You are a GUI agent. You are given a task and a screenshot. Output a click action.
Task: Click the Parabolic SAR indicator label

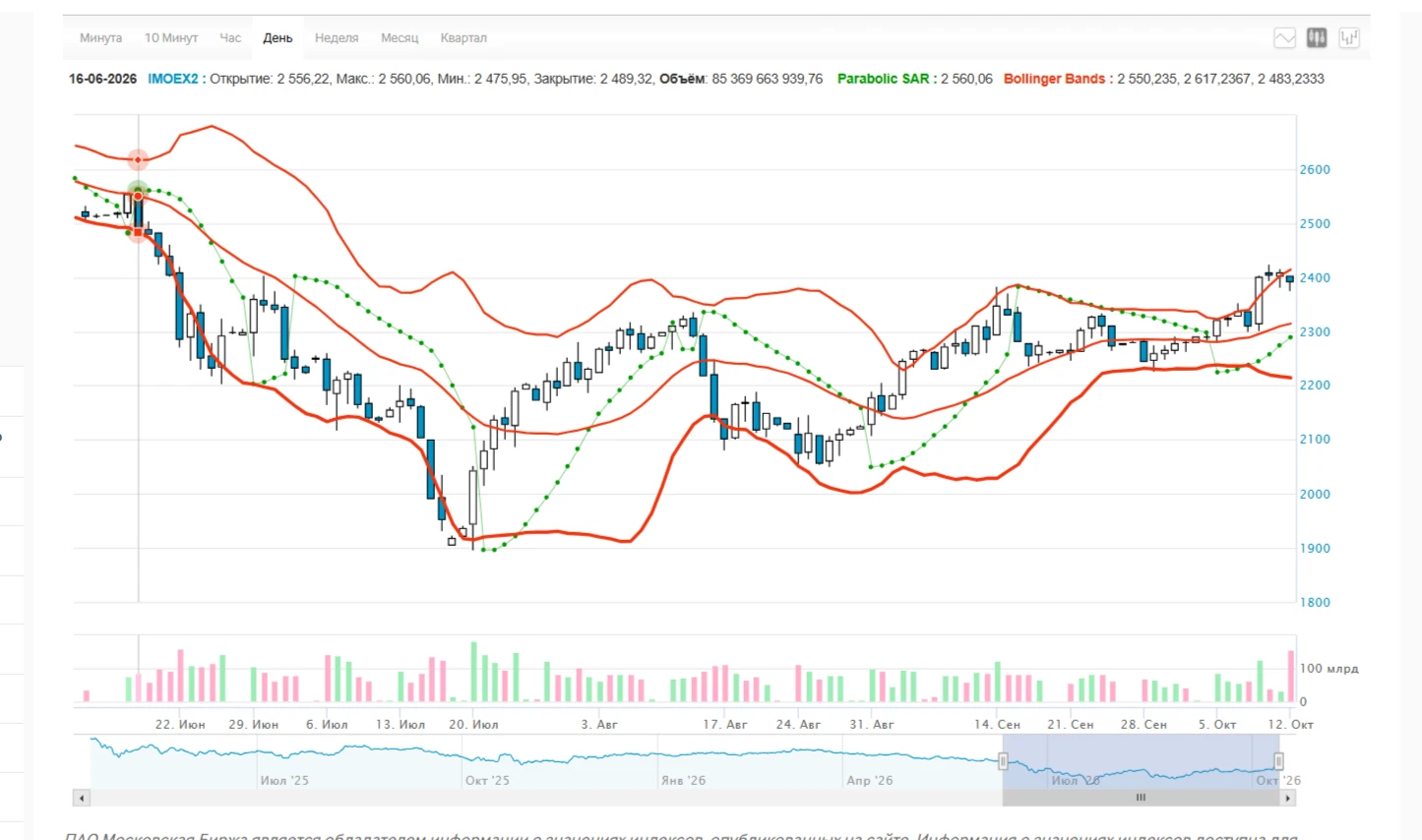click(887, 79)
